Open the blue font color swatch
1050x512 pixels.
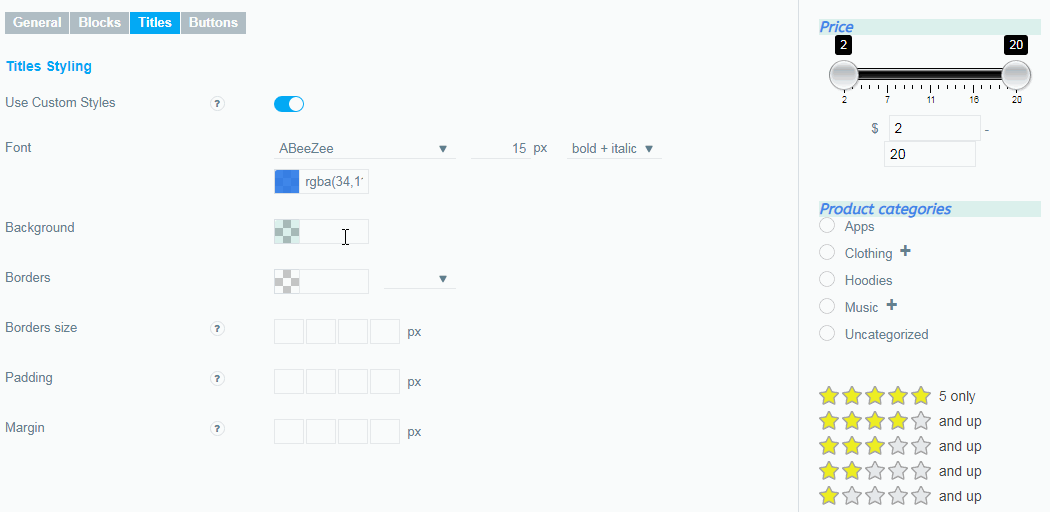click(x=287, y=181)
